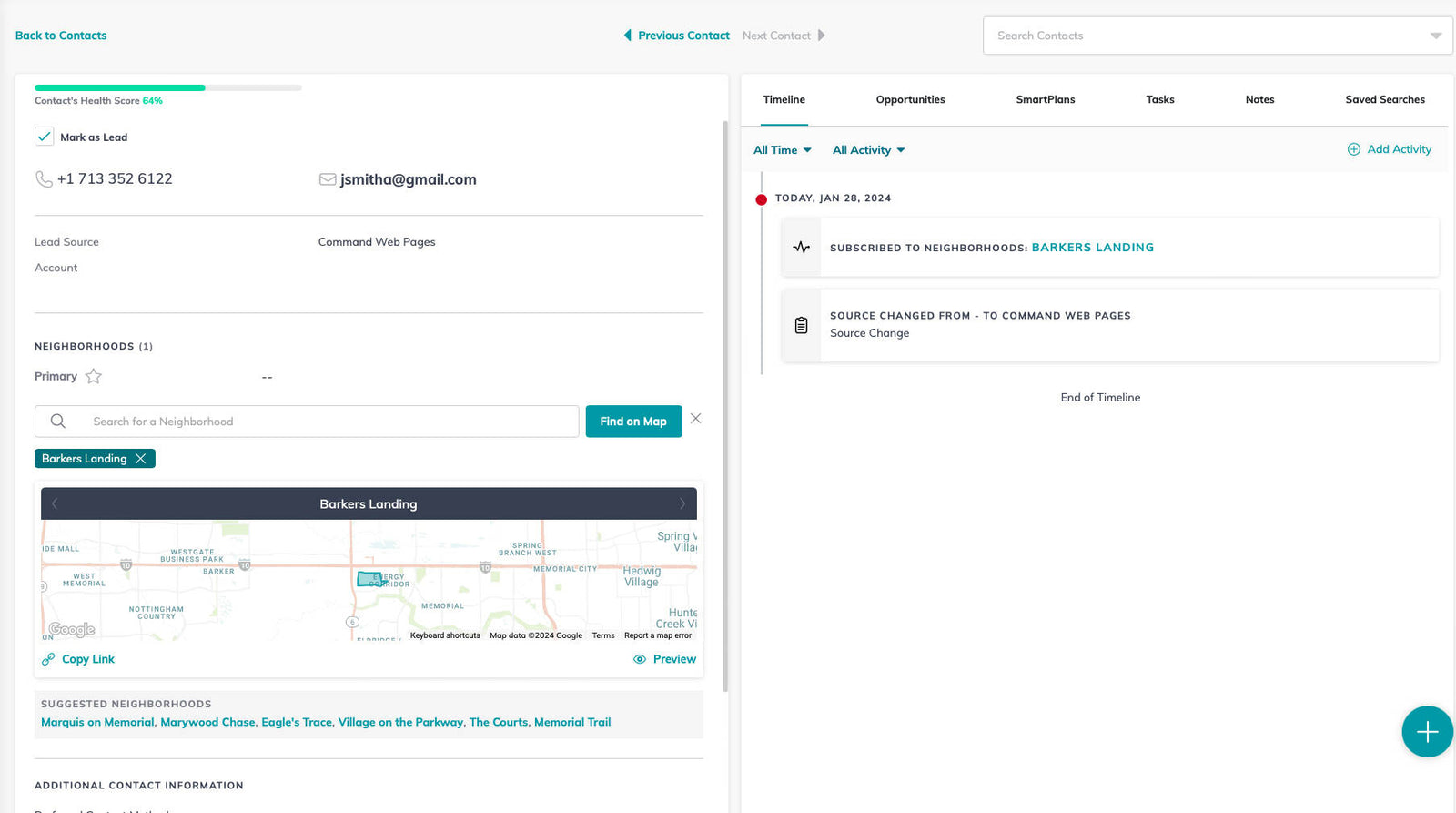Open the Search Contacts dropdown

[x=1435, y=36]
